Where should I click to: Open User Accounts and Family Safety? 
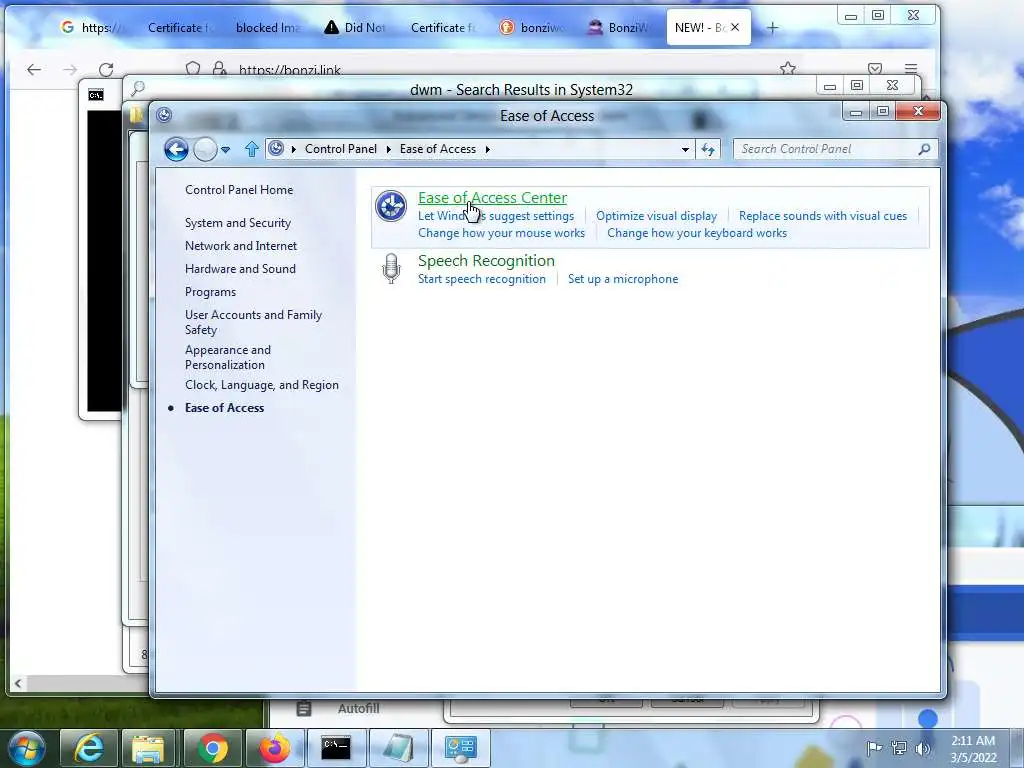tap(253, 322)
